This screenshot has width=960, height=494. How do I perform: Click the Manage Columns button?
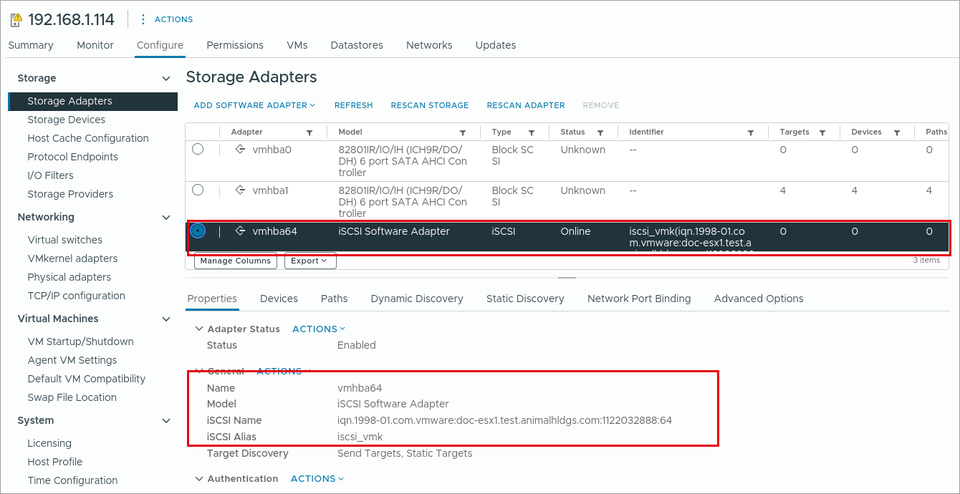click(236, 261)
